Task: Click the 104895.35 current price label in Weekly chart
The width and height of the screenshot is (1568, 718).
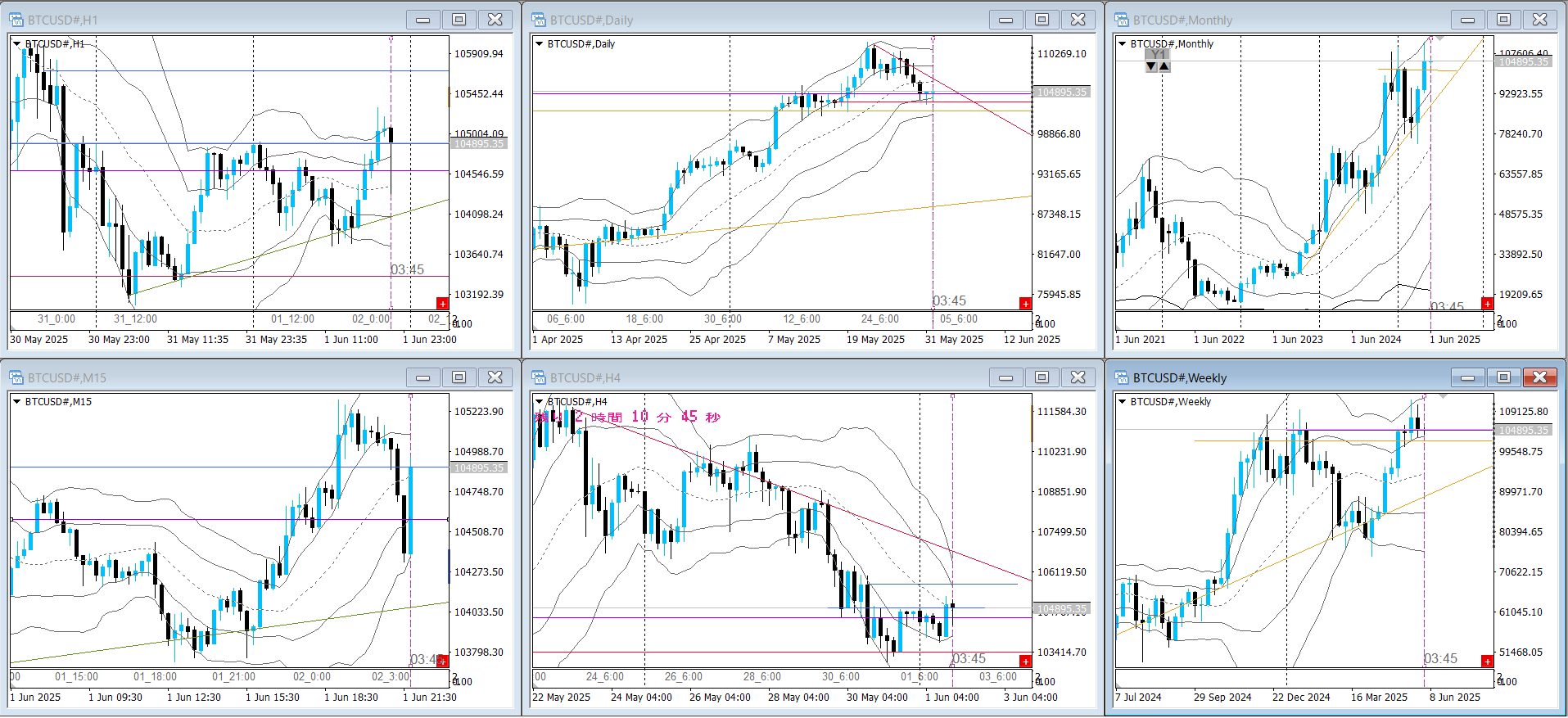Action: pyautogui.click(x=1524, y=431)
